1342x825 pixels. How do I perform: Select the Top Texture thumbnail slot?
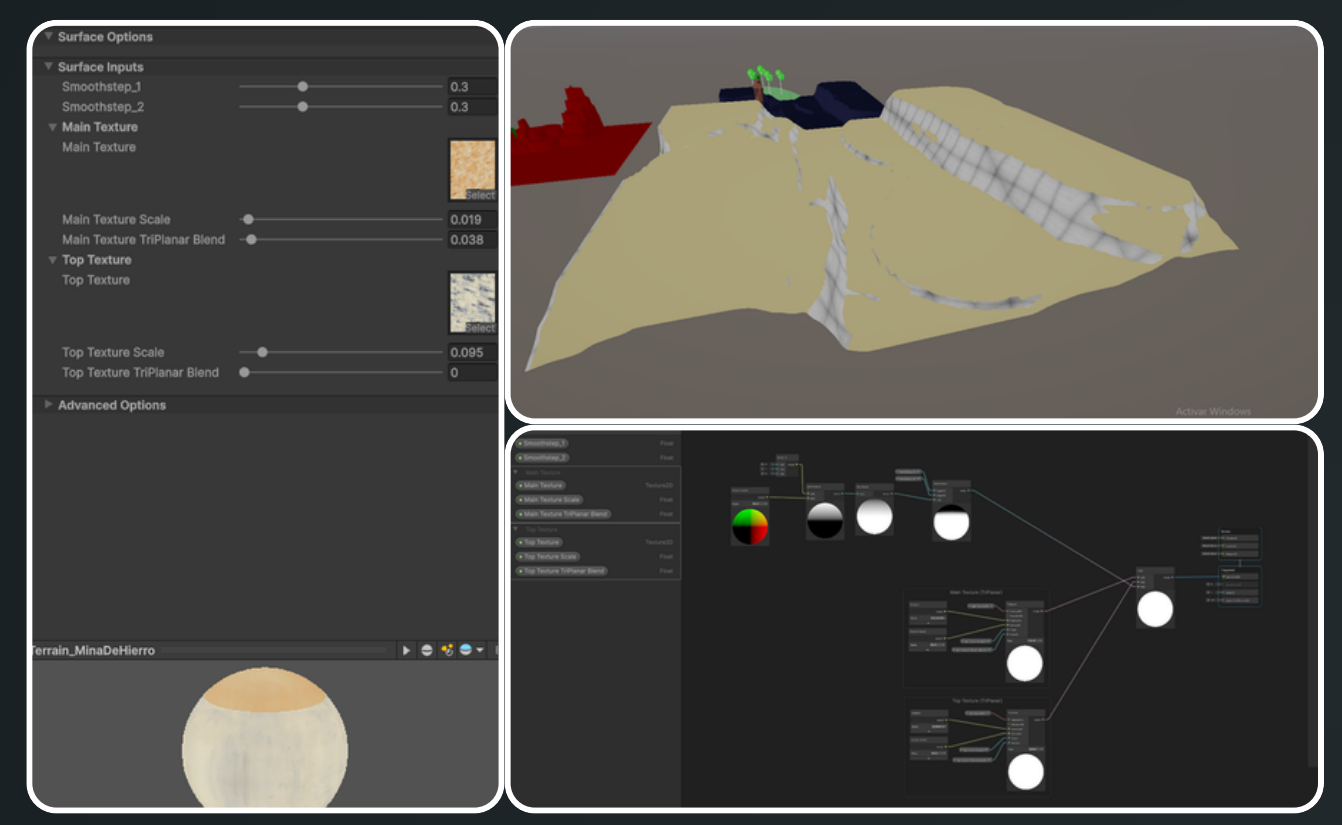[472, 303]
